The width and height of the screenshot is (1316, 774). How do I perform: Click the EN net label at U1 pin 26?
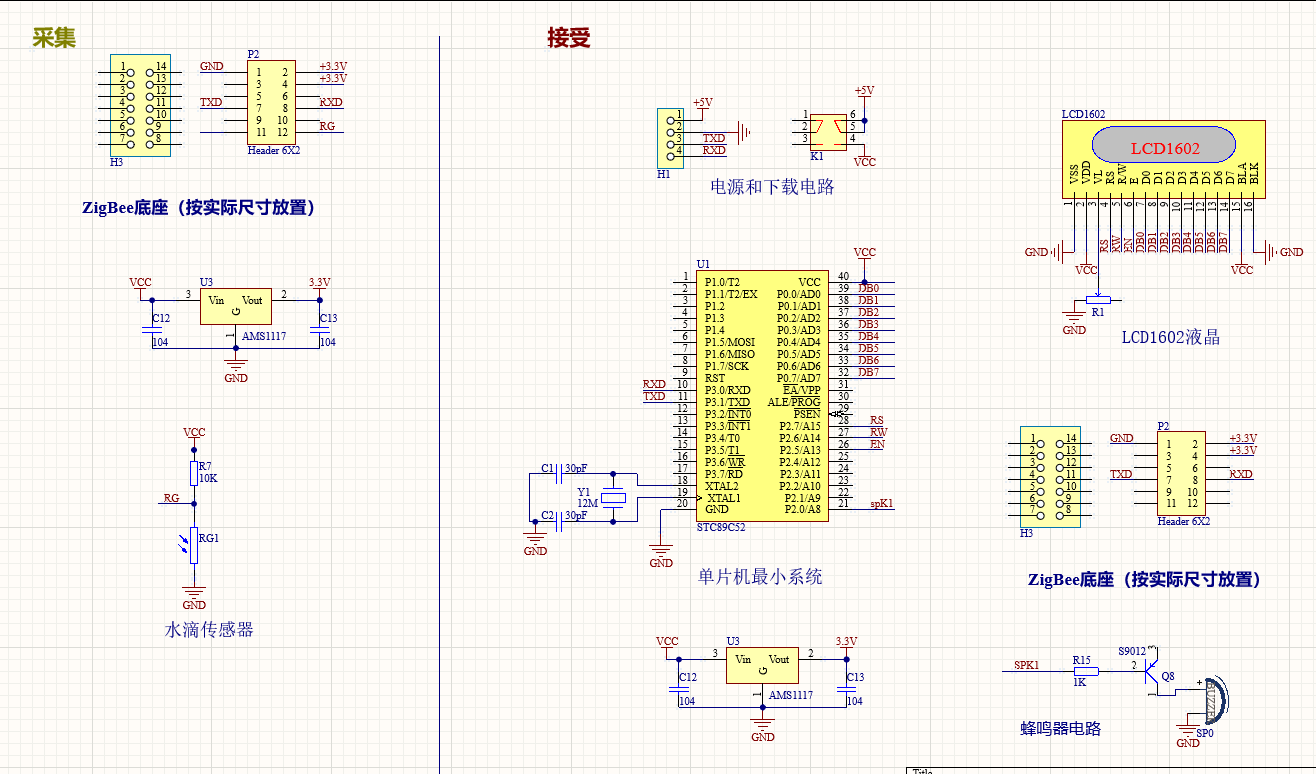877,444
